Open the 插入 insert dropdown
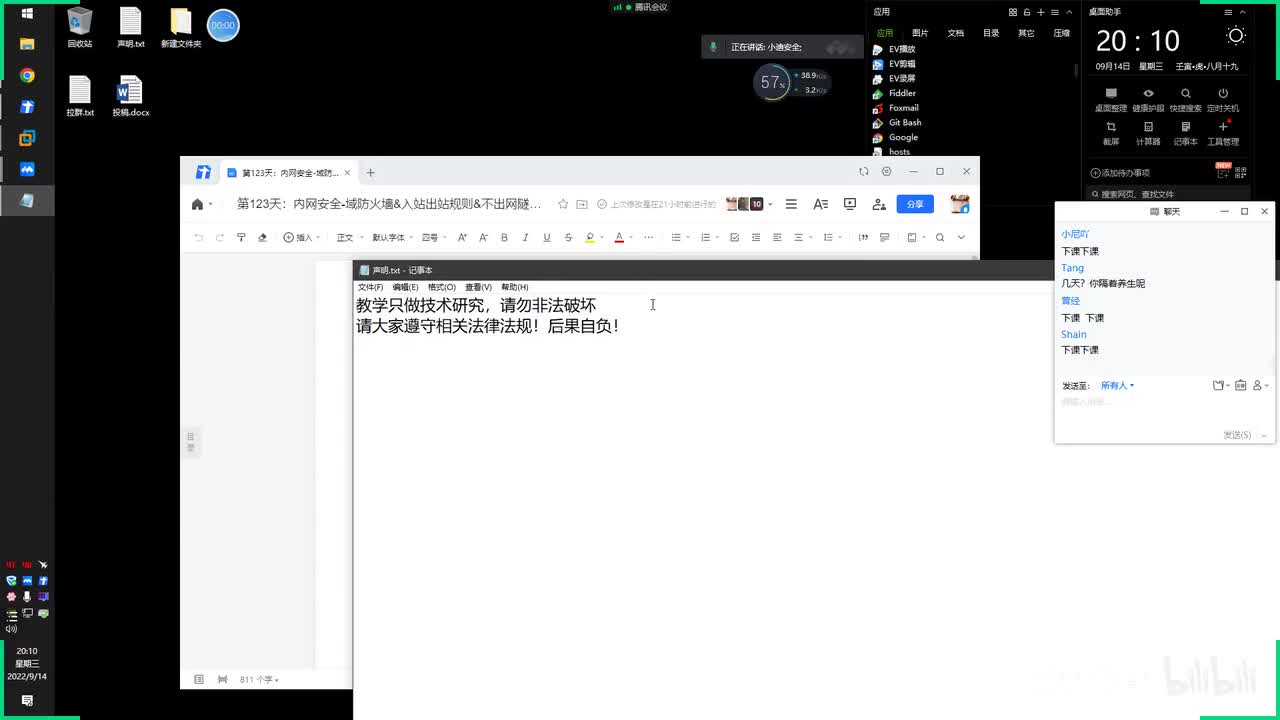The width and height of the screenshot is (1280, 720). tap(301, 237)
